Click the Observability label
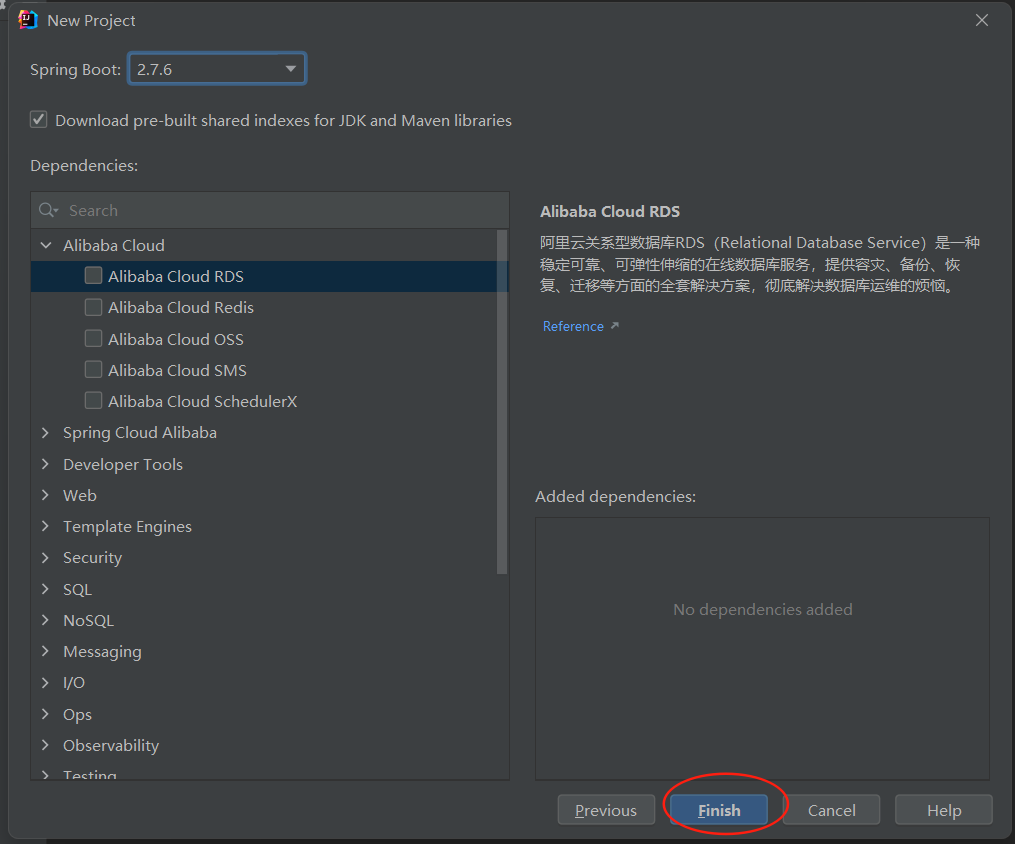 tap(111, 745)
